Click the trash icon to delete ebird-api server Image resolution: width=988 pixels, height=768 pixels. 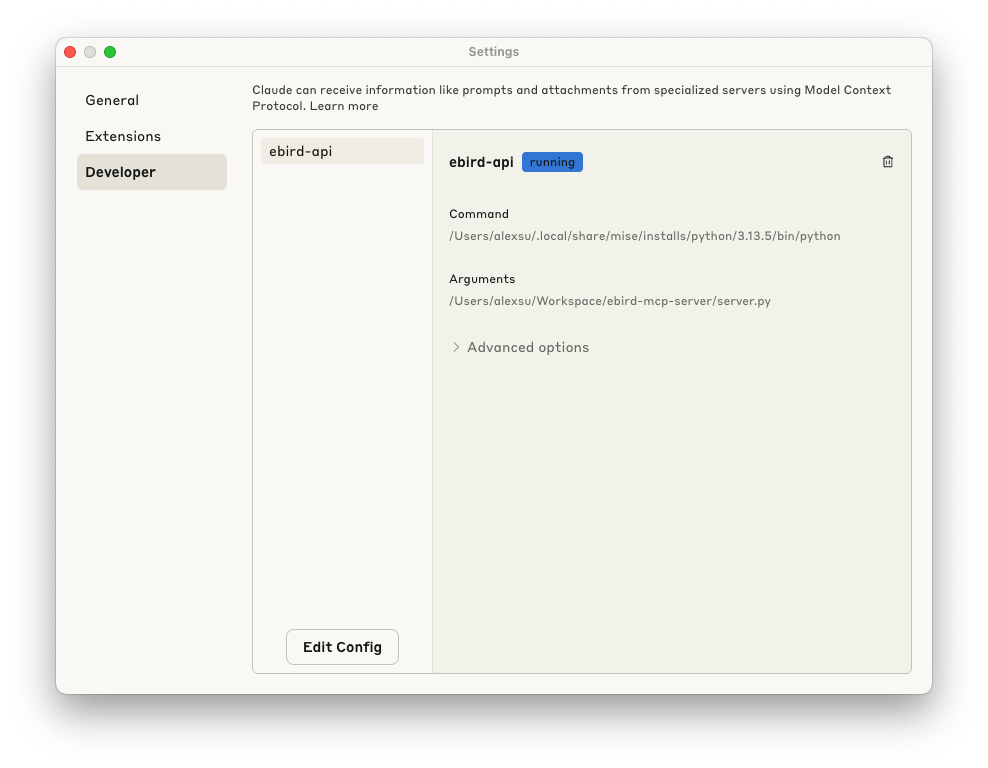(x=887, y=161)
